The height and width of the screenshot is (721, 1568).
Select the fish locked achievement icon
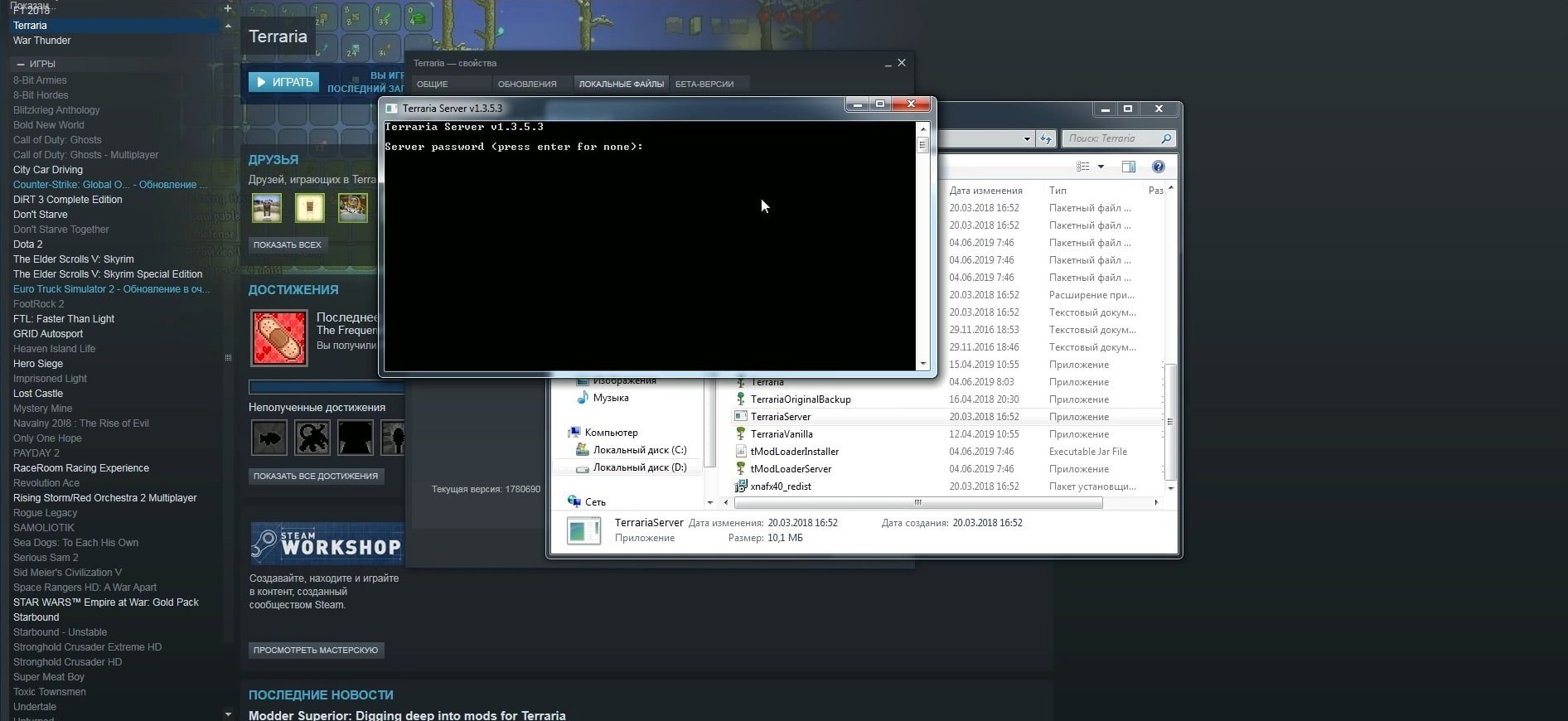(269, 438)
